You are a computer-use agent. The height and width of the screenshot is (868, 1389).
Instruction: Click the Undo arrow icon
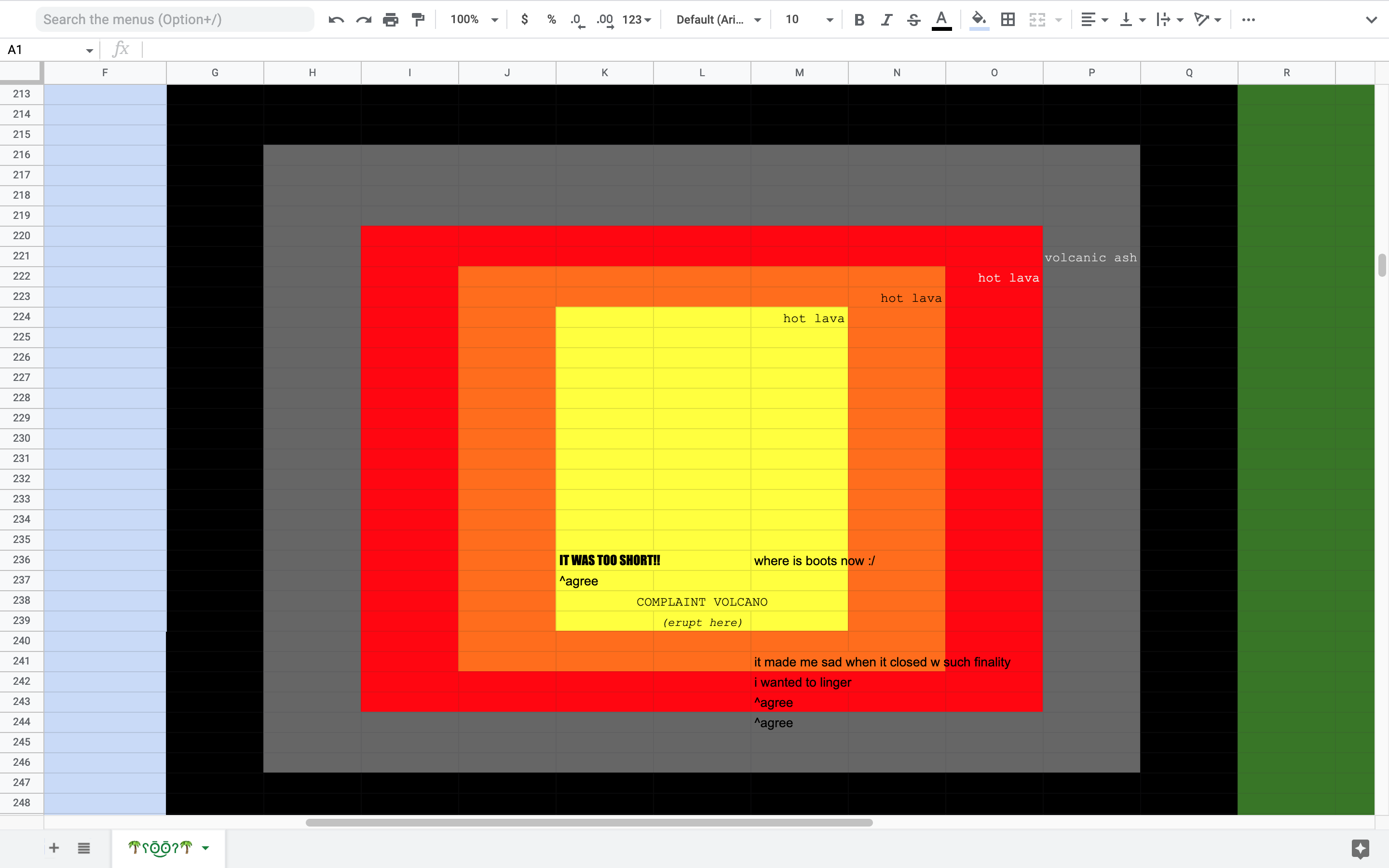pos(336,20)
